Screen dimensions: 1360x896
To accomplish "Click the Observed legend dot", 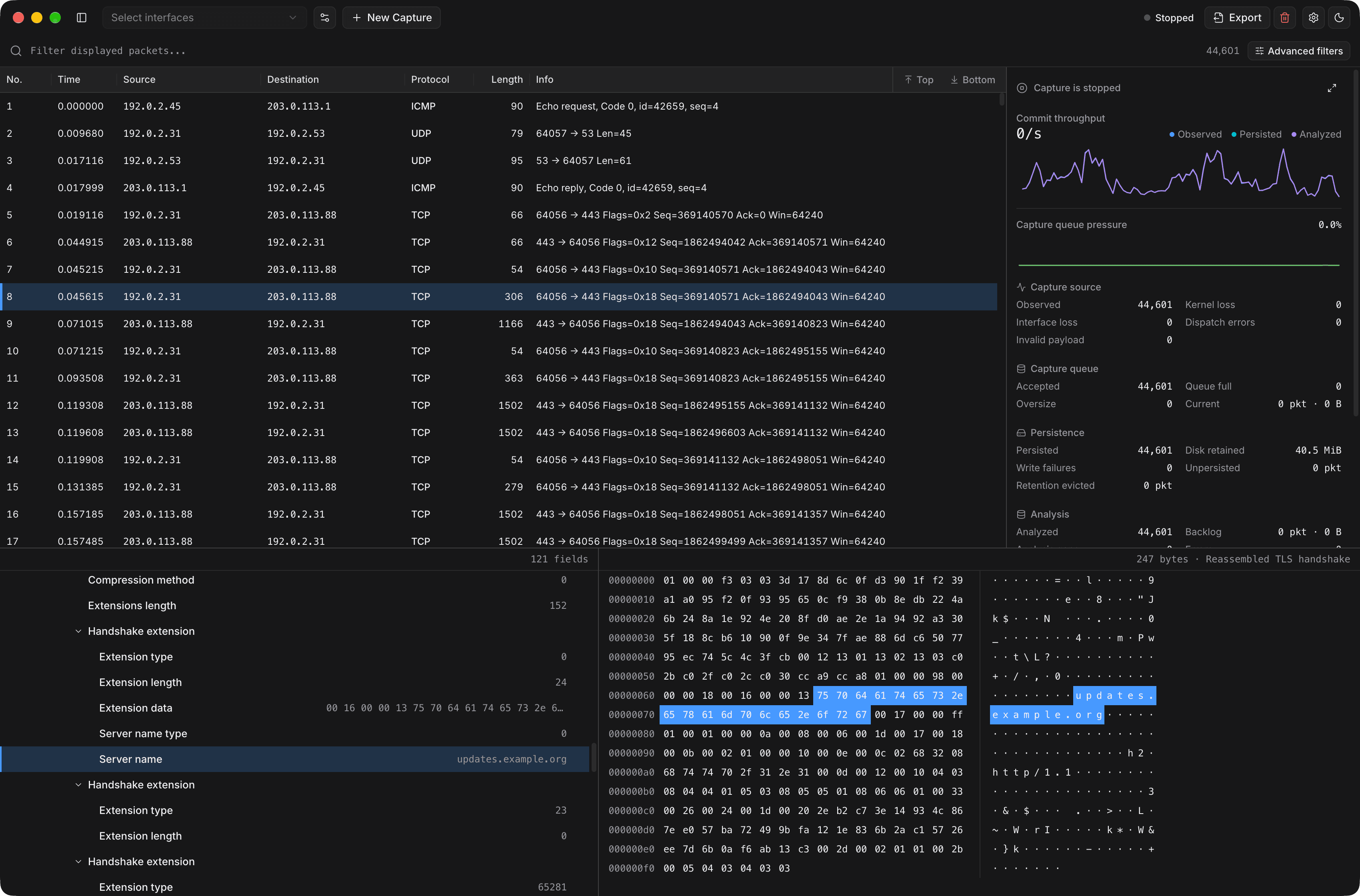I will (1172, 134).
